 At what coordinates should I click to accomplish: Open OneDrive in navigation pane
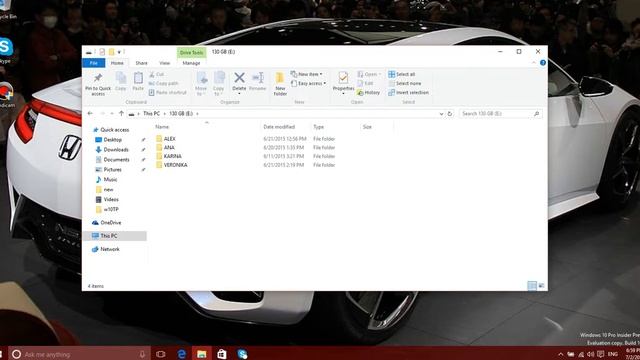pos(111,222)
